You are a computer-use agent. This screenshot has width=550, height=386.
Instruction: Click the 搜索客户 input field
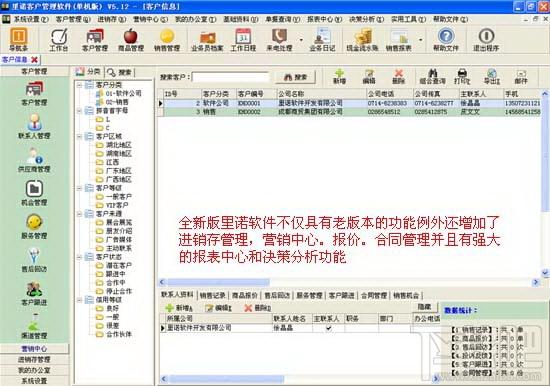coord(230,77)
